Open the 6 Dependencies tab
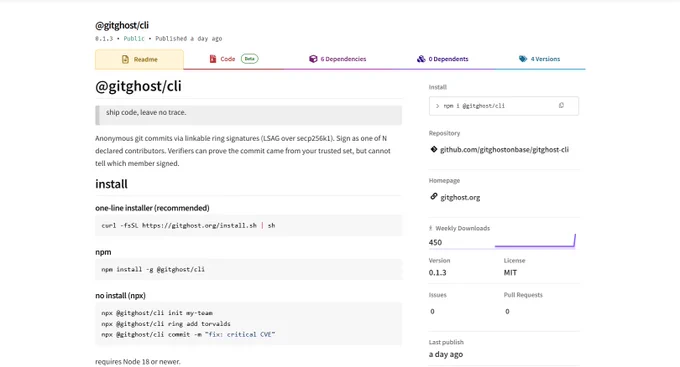680x367 pixels. [338, 59]
